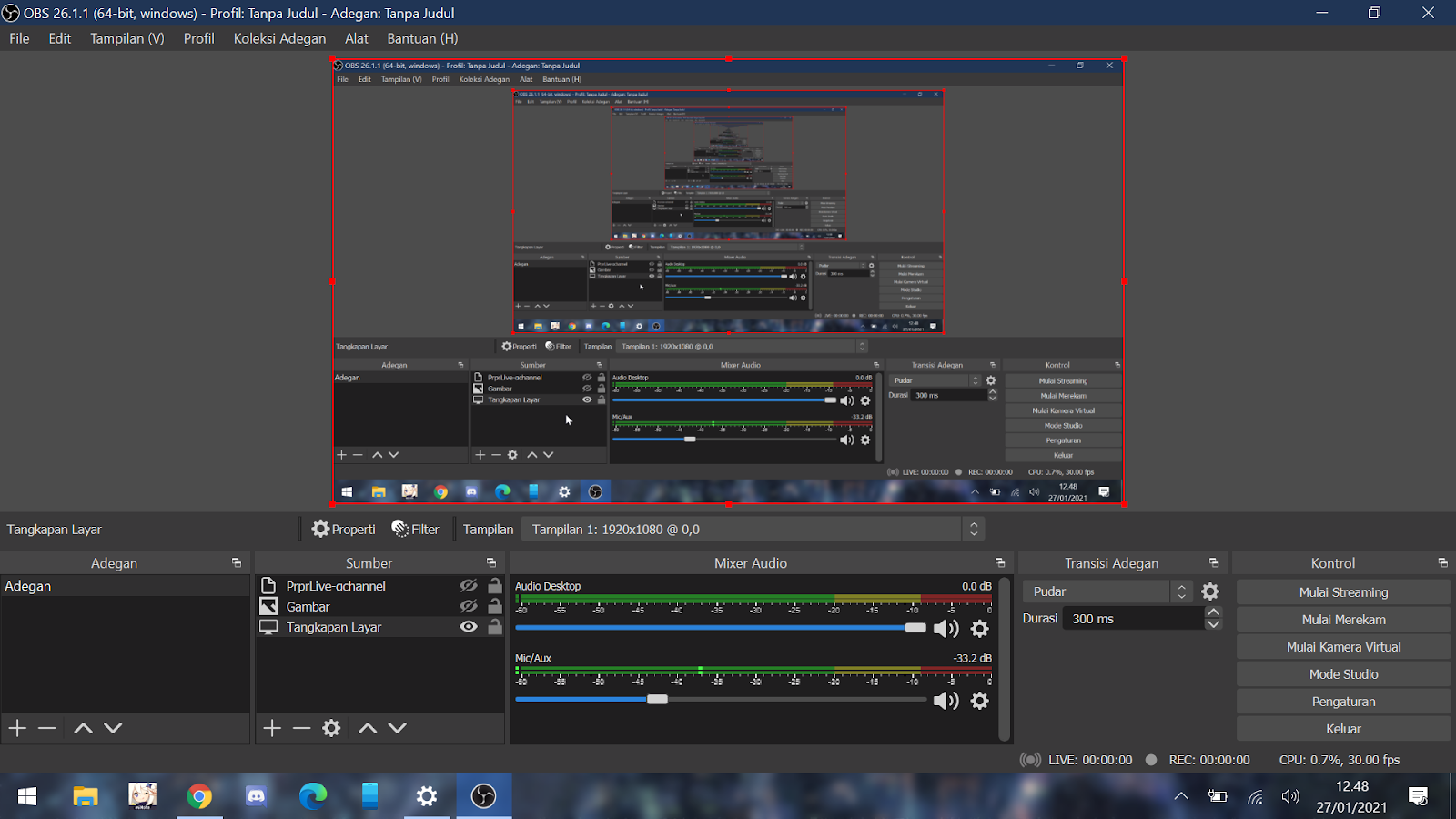
Task: Open Profil menu
Action: coord(198,38)
